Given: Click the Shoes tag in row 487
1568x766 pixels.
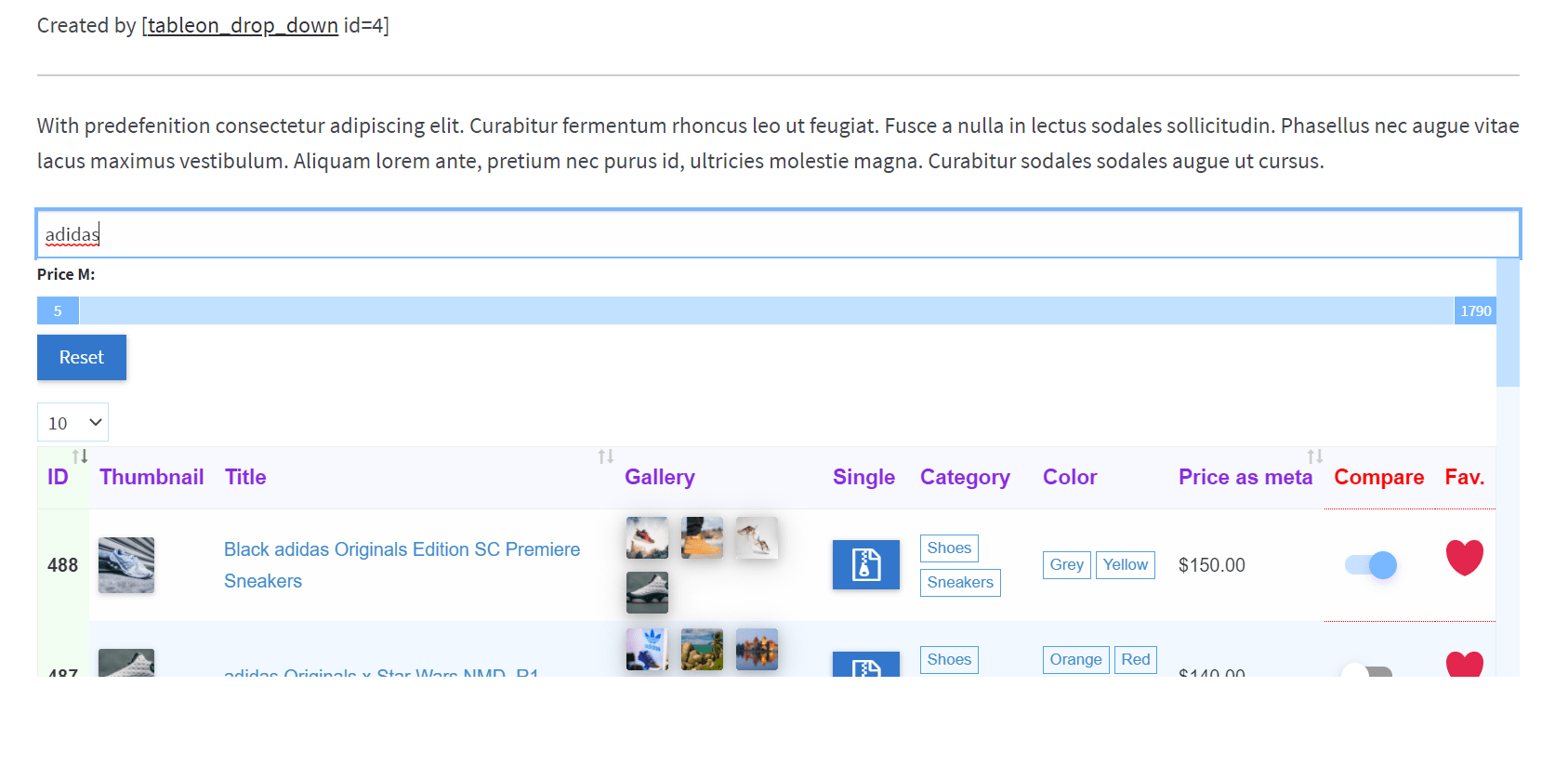Looking at the screenshot, I should tap(949, 660).
